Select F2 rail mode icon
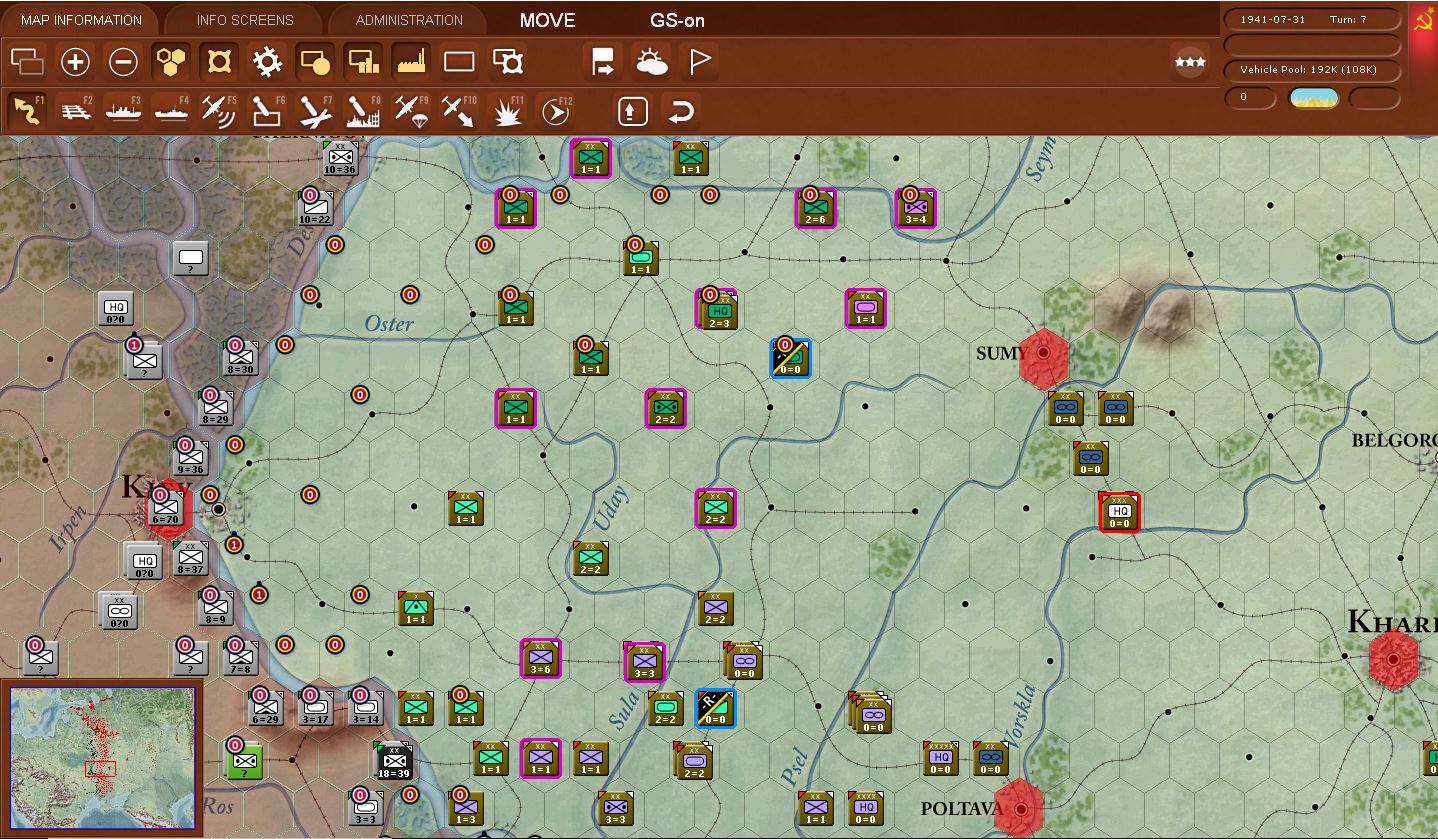Viewport: 1438px width, 839px height. point(75,110)
